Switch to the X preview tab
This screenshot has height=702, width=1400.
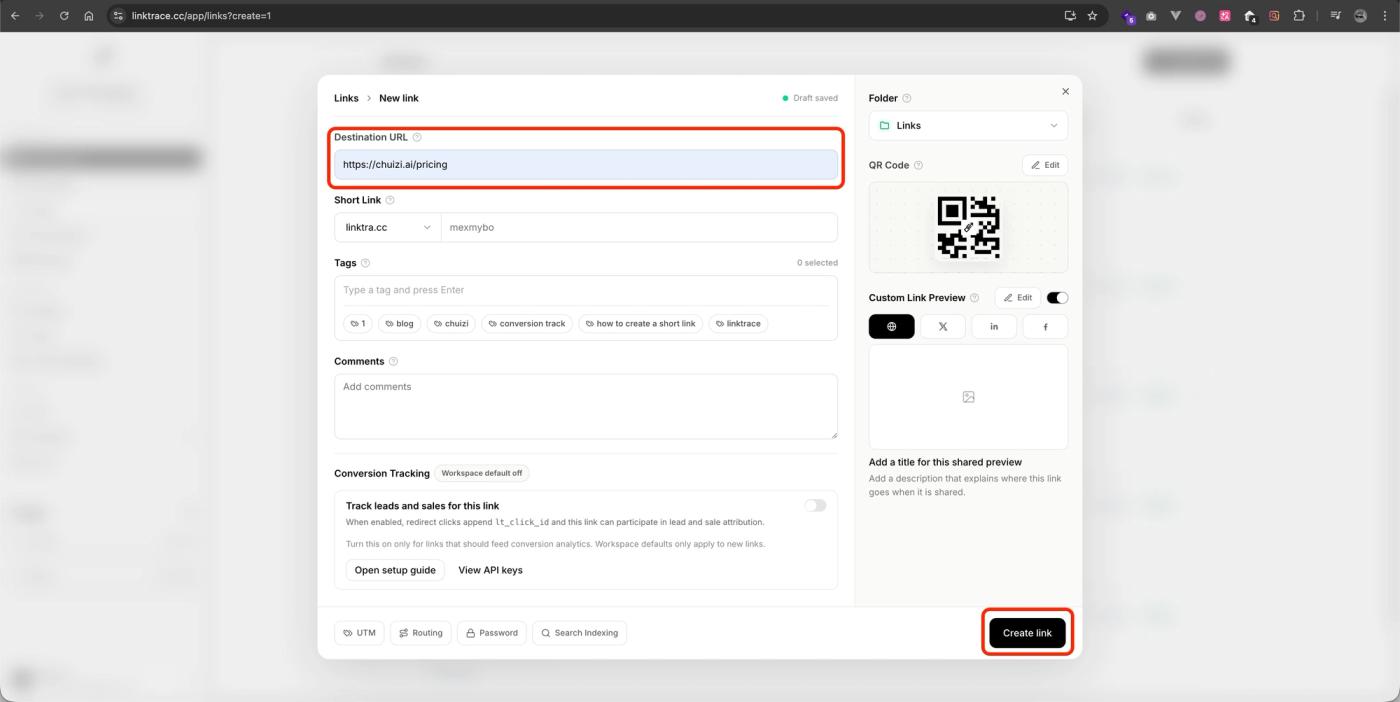pos(942,325)
